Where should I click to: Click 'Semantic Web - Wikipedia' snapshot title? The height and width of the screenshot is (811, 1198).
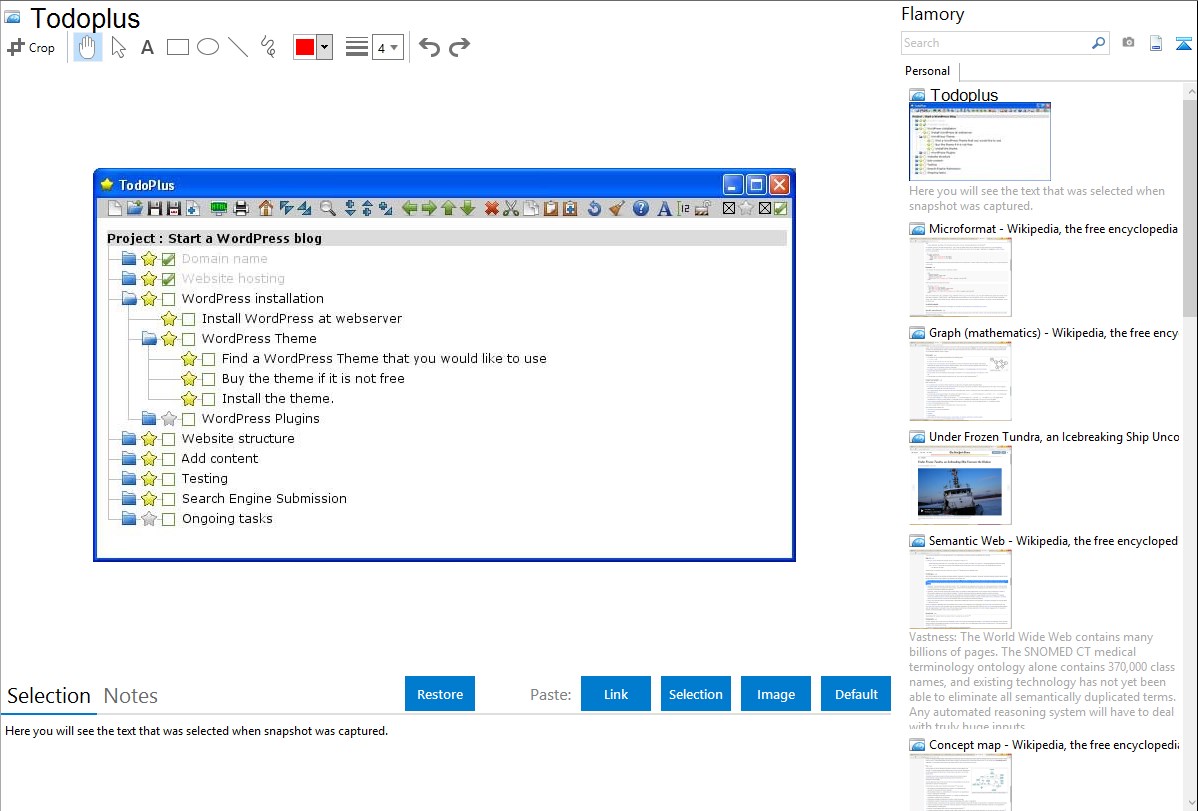point(1053,541)
